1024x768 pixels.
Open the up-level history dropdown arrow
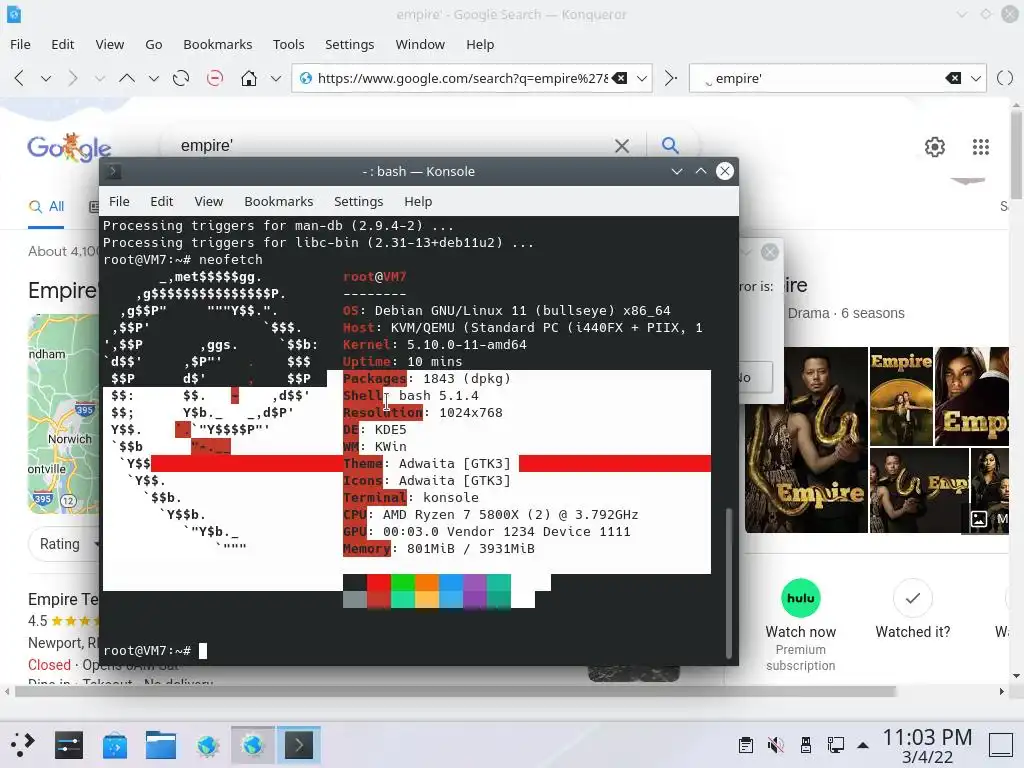tap(153, 78)
